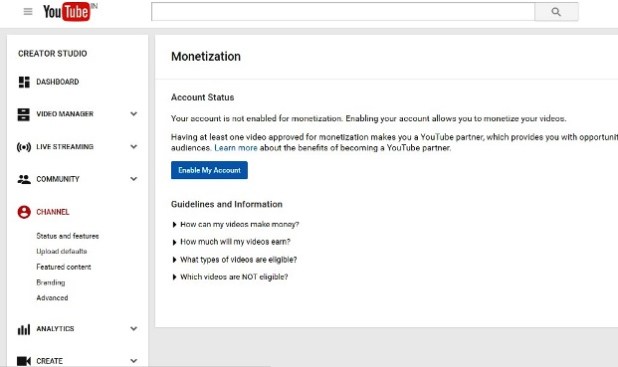Focus the YouTube search box
Viewport: 618px width, 367px height.
pos(343,12)
